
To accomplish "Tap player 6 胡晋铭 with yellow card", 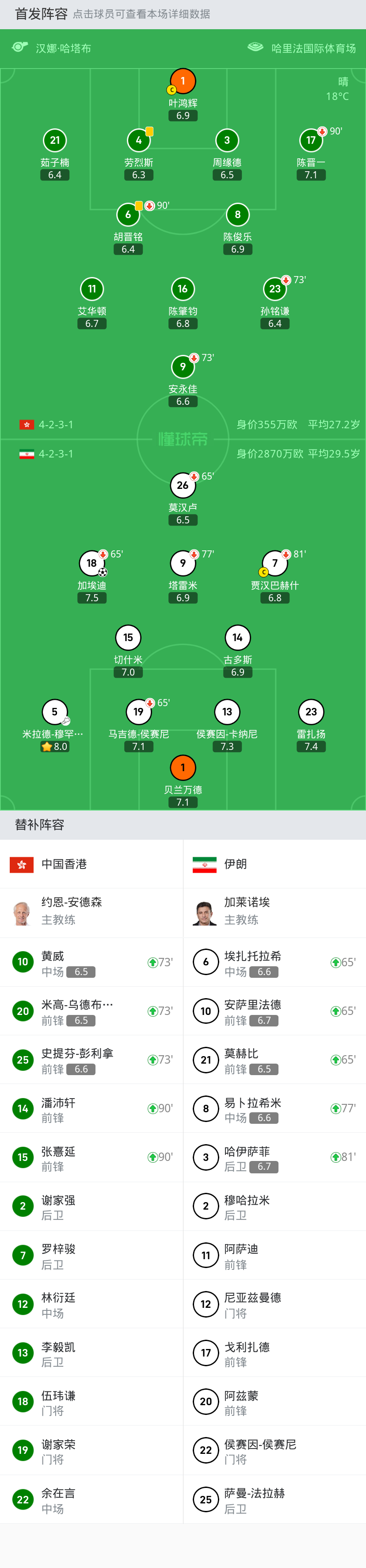I will (x=128, y=215).
